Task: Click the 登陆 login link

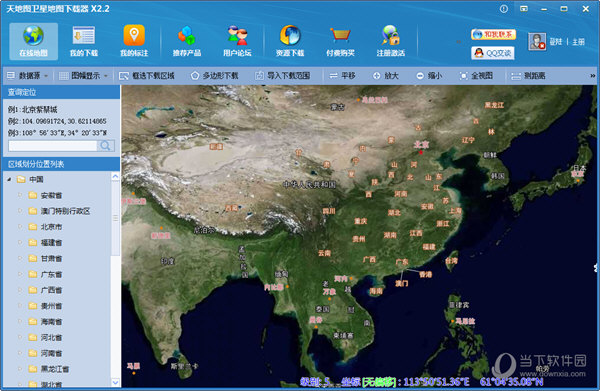Action: [x=556, y=42]
